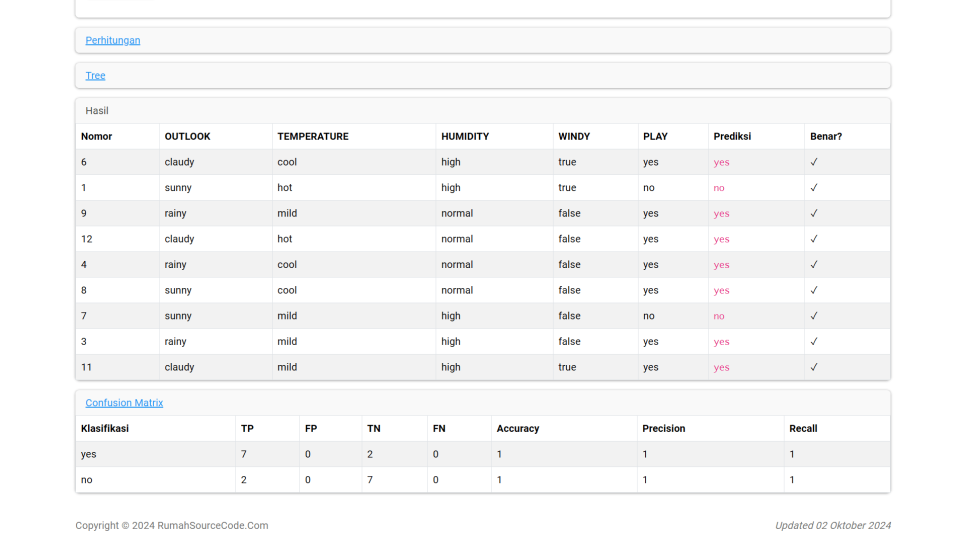Click the checkmark in row number 1

pos(814,188)
